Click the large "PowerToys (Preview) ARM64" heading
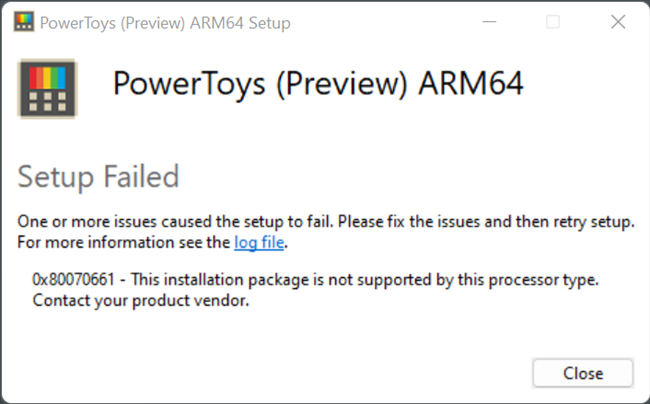Image resolution: width=650 pixels, height=404 pixels. pos(318,84)
